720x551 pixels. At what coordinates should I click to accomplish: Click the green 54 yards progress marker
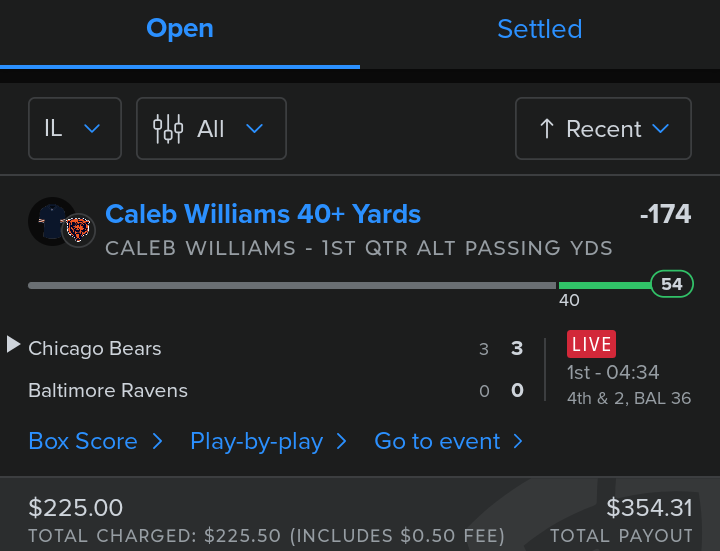coord(671,284)
